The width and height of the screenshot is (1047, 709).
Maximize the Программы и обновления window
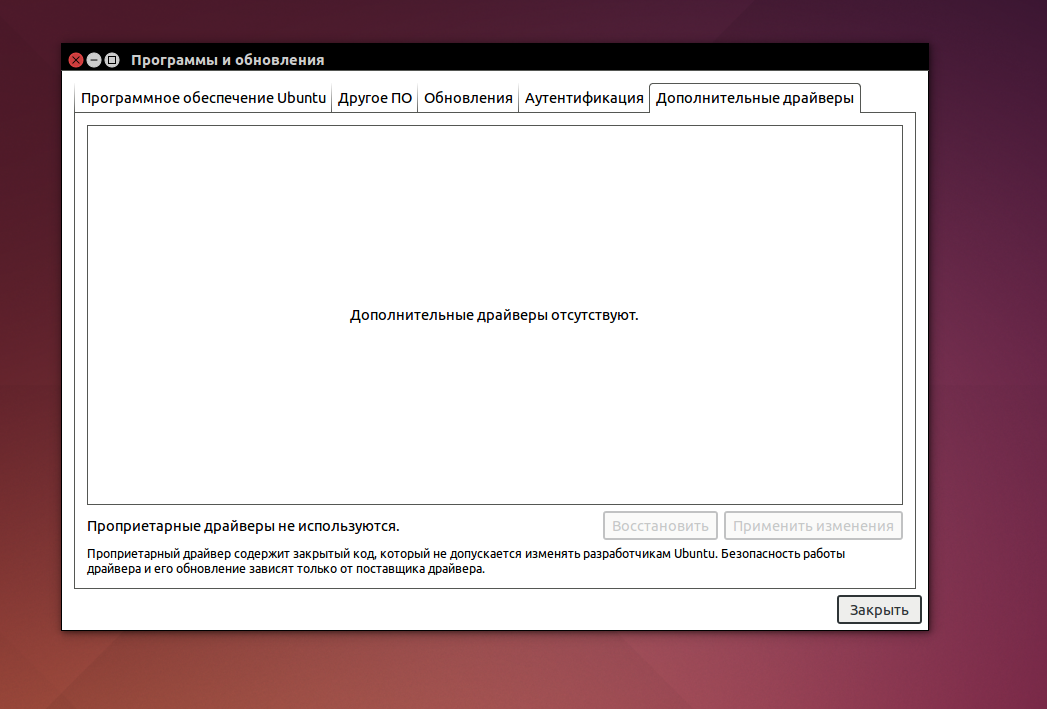coord(112,60)
